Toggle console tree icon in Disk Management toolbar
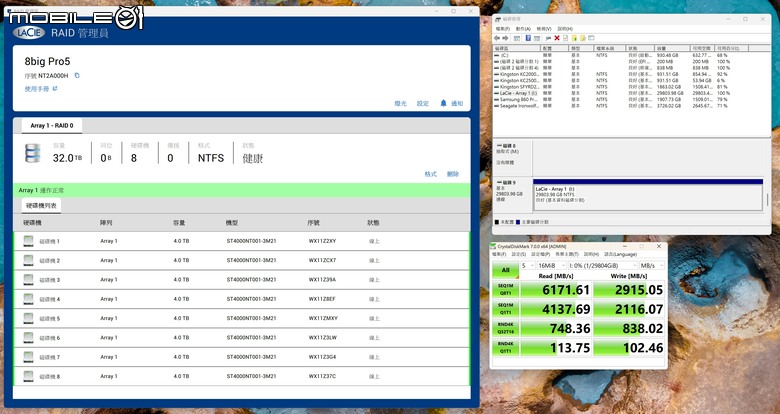This screenshot has height=414, width=780. [517, 38]
